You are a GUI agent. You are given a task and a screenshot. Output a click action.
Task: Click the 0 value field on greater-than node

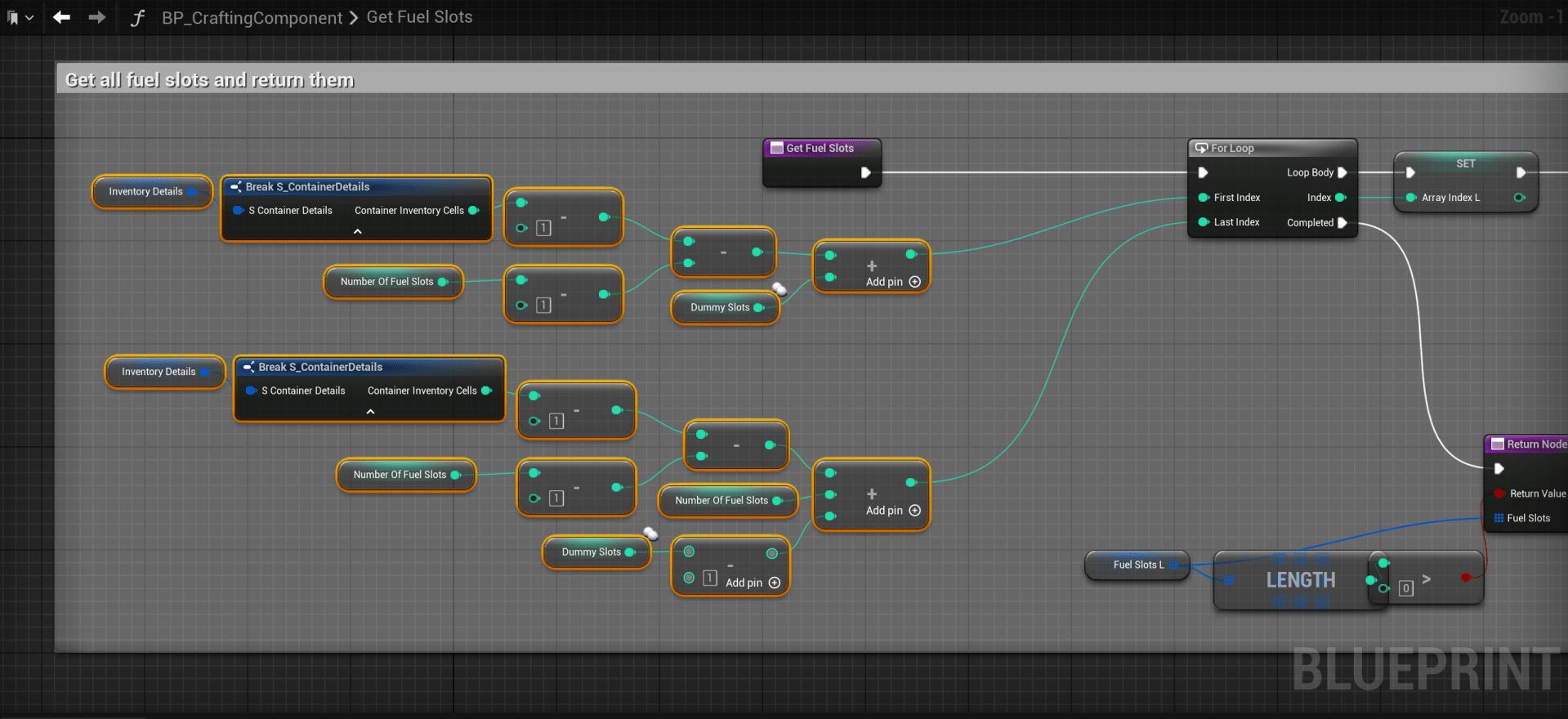[x=1405, y=588]
